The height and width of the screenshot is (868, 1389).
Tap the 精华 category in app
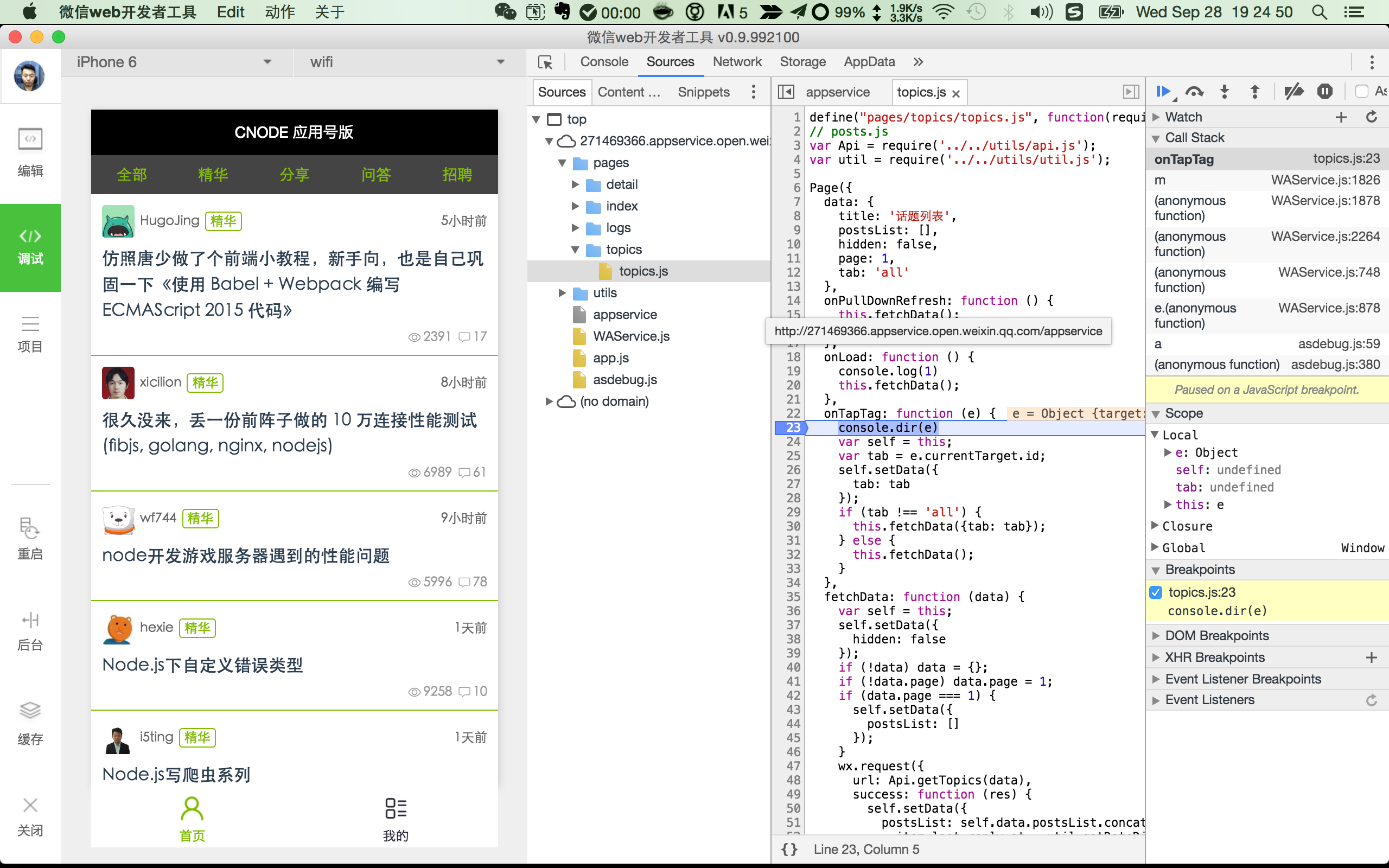[x=213, y=175]
